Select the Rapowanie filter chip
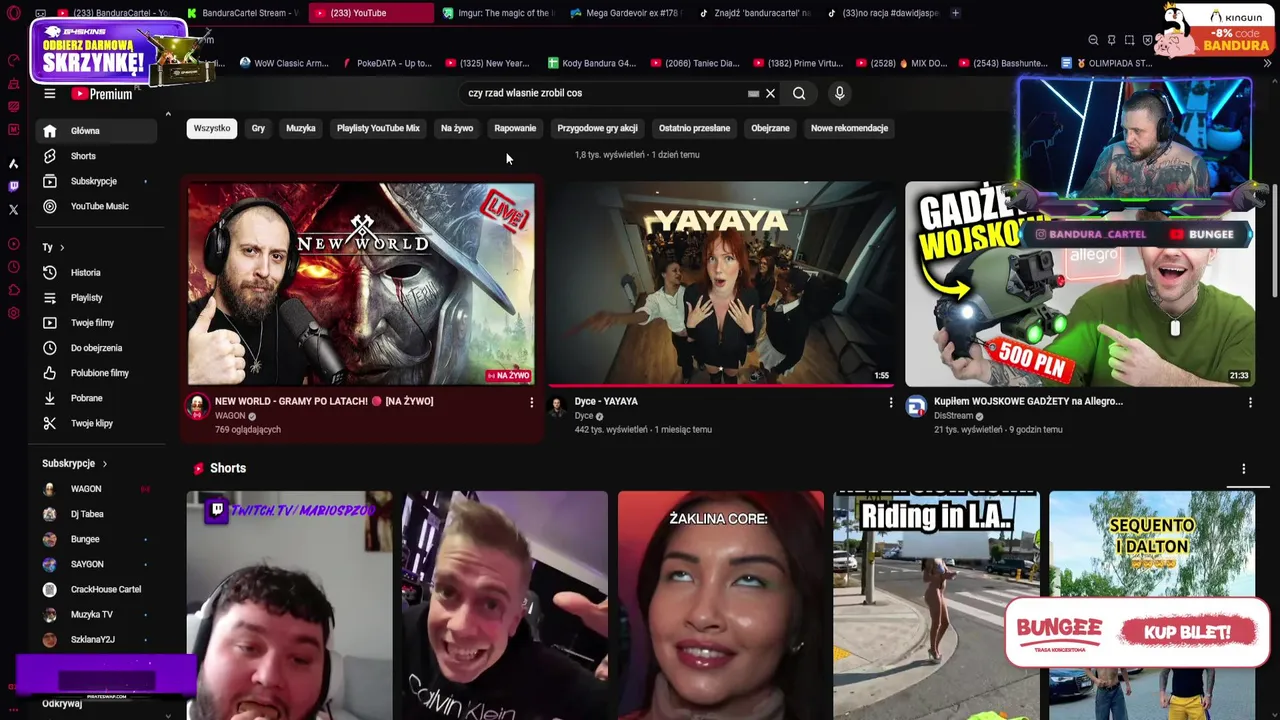 [515, 128]
